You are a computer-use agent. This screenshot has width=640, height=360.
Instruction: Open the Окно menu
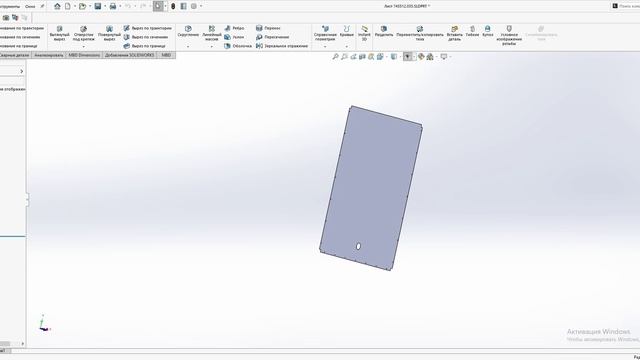click(x=30, y=7)
